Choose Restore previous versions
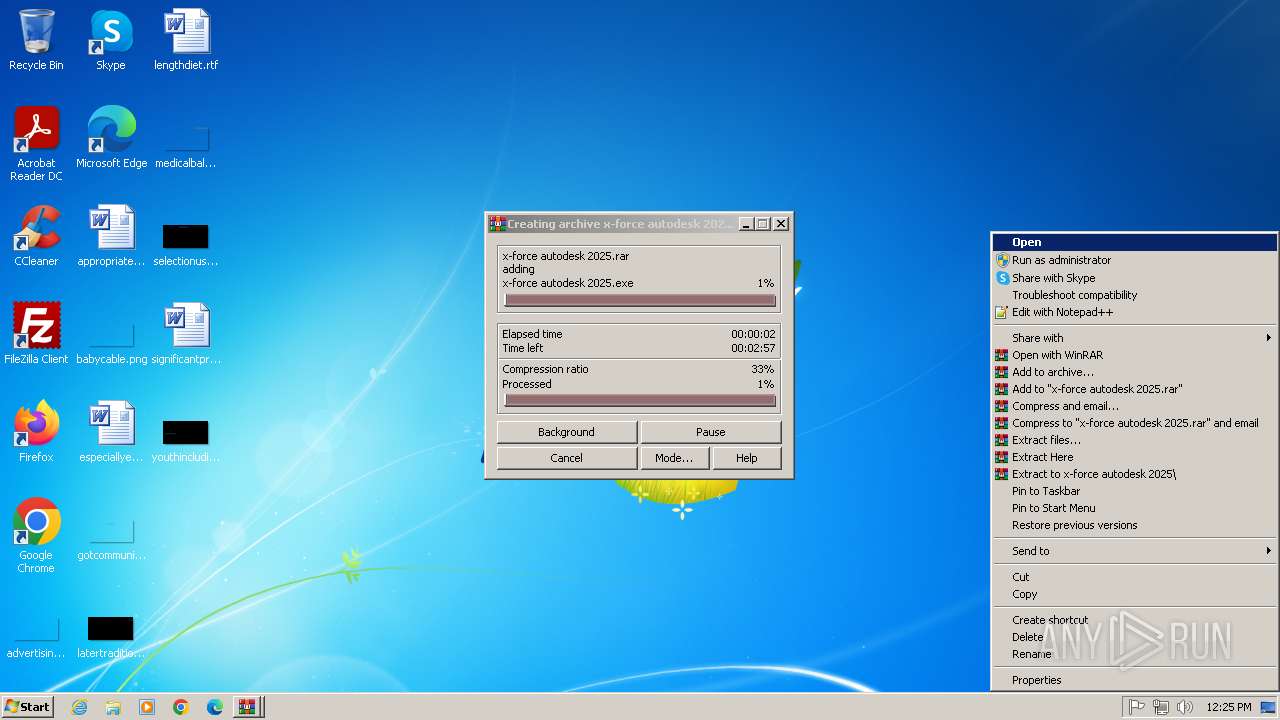The height and width of the screenshot is (720, 1280). [x=1134, y=525]
